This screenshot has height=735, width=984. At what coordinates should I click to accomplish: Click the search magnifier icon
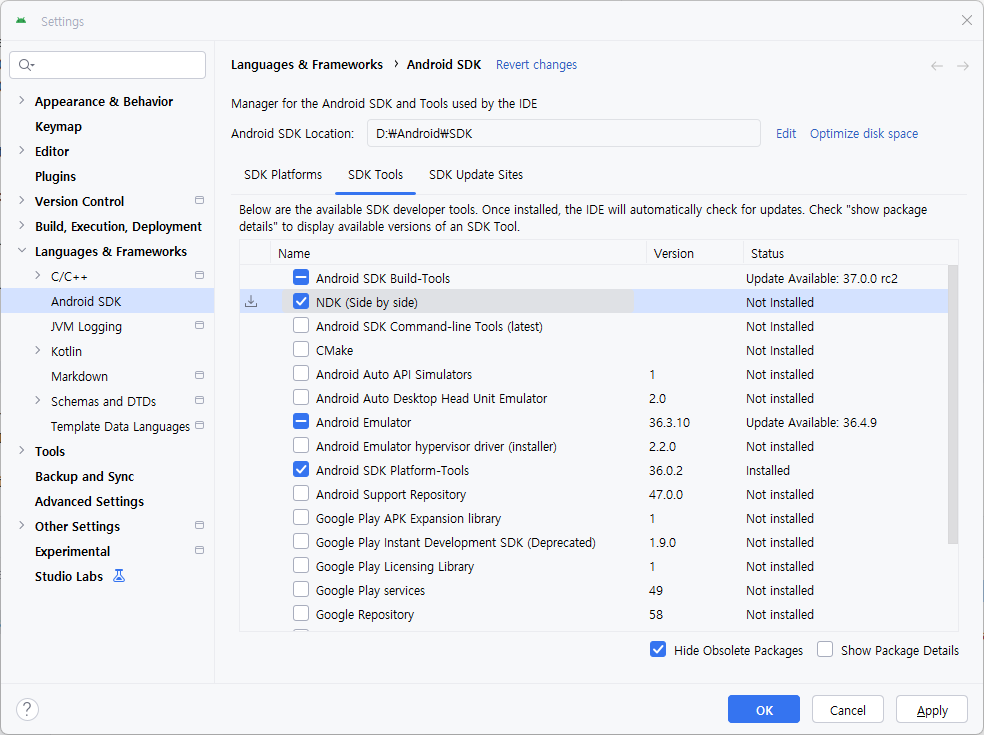(x=26, y=65)
